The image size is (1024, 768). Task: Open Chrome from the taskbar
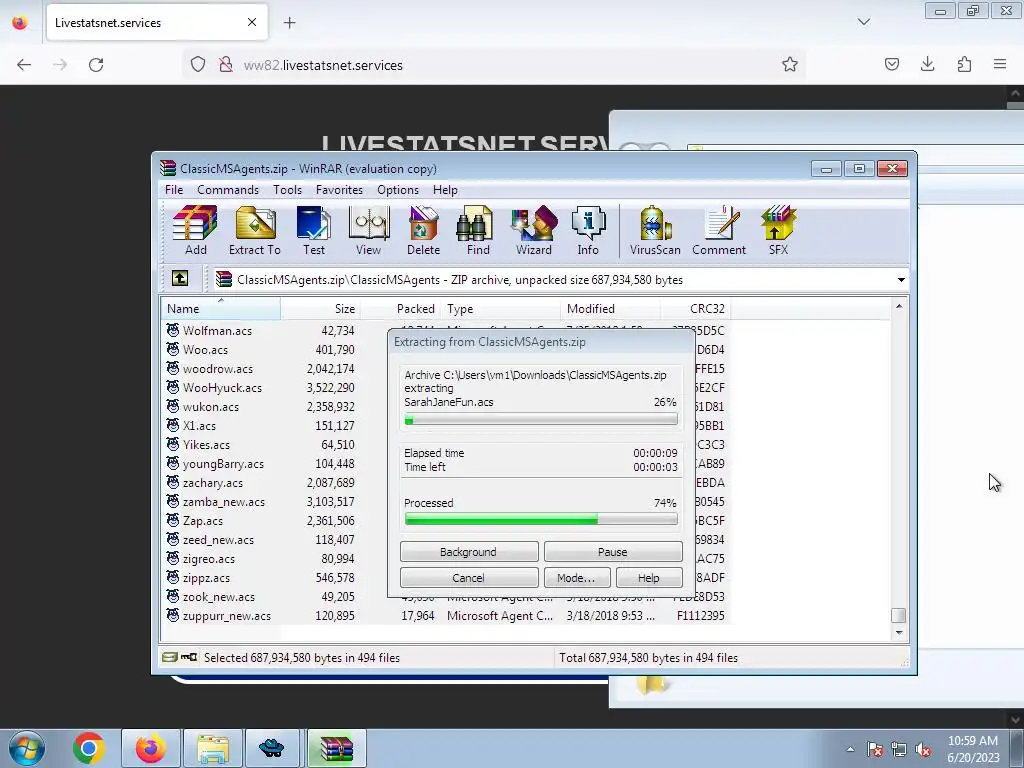coord(88,748)
